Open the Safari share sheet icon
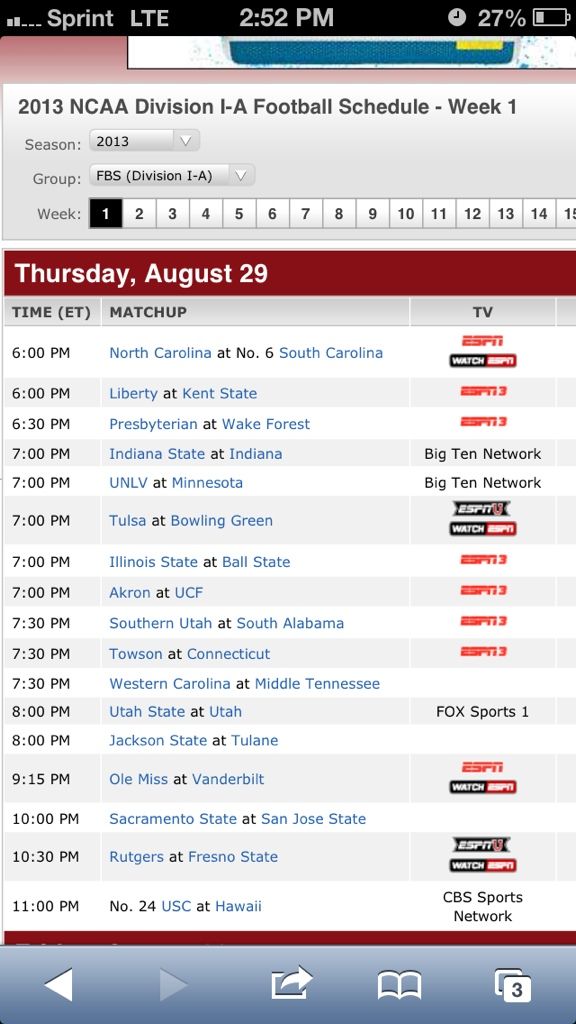This screenshot has width=576, height=1024. pyautogui.click(x=292, y=982)
